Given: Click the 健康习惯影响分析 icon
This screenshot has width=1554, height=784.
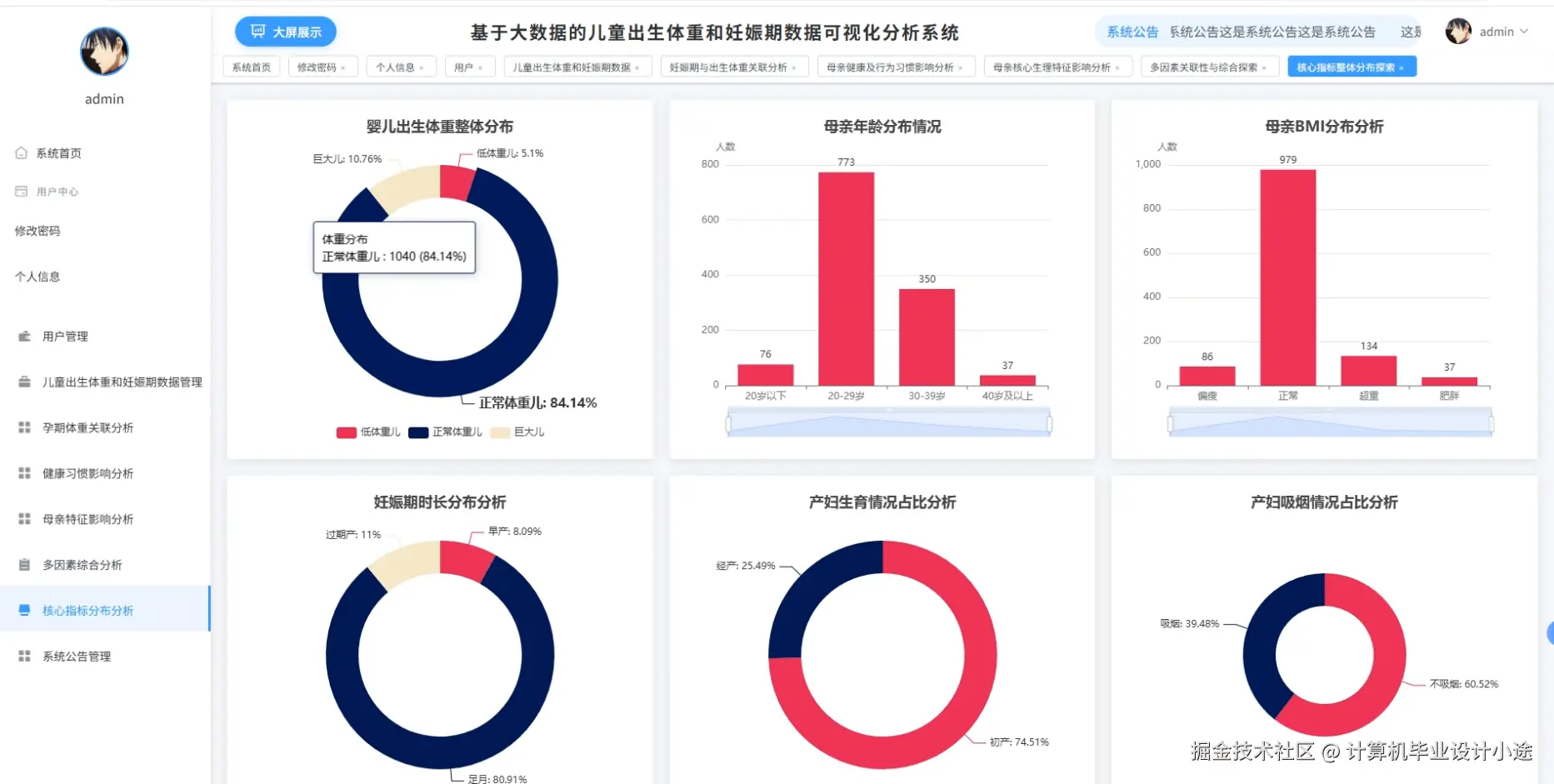Looking at the screenshot, I should point(22,472).
